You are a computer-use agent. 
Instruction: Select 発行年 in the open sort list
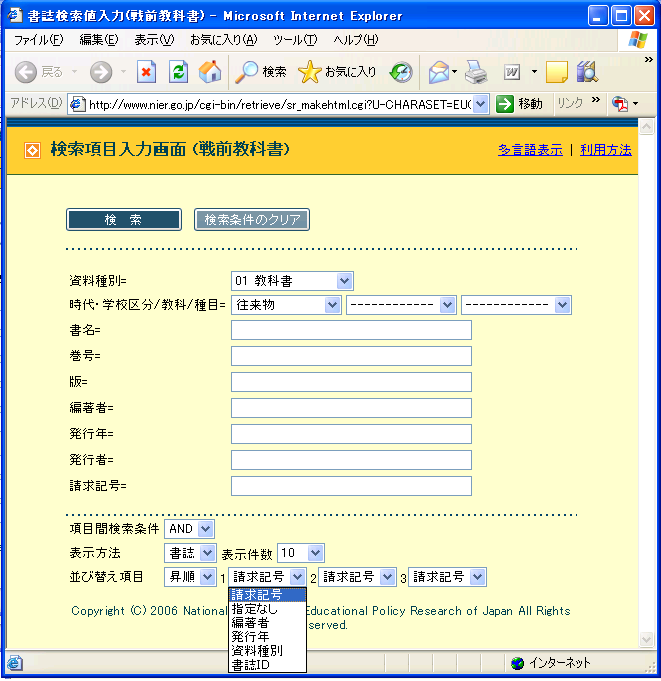[267, 637]
